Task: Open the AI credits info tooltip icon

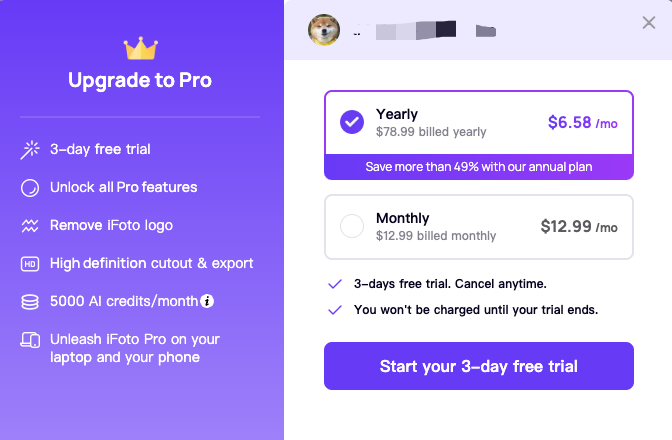Action: tap(207, 301)
